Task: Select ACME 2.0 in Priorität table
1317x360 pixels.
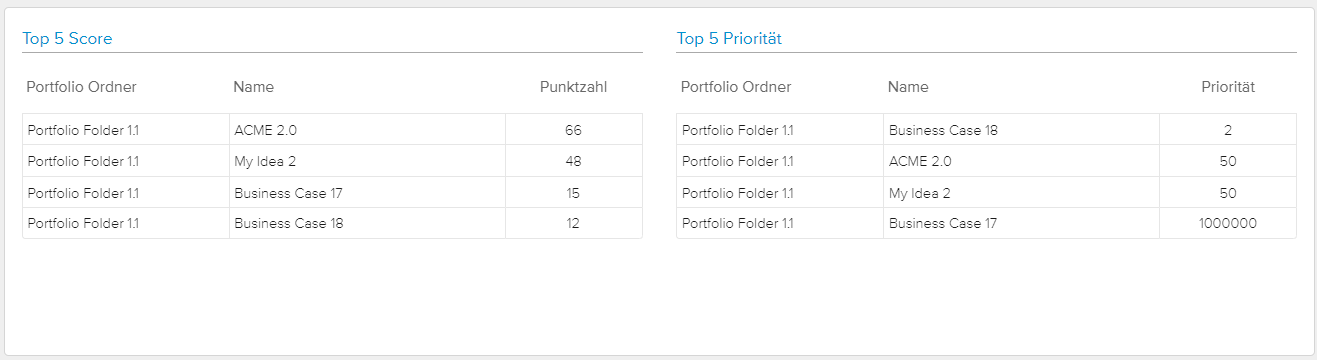Action: coord(920,161)
